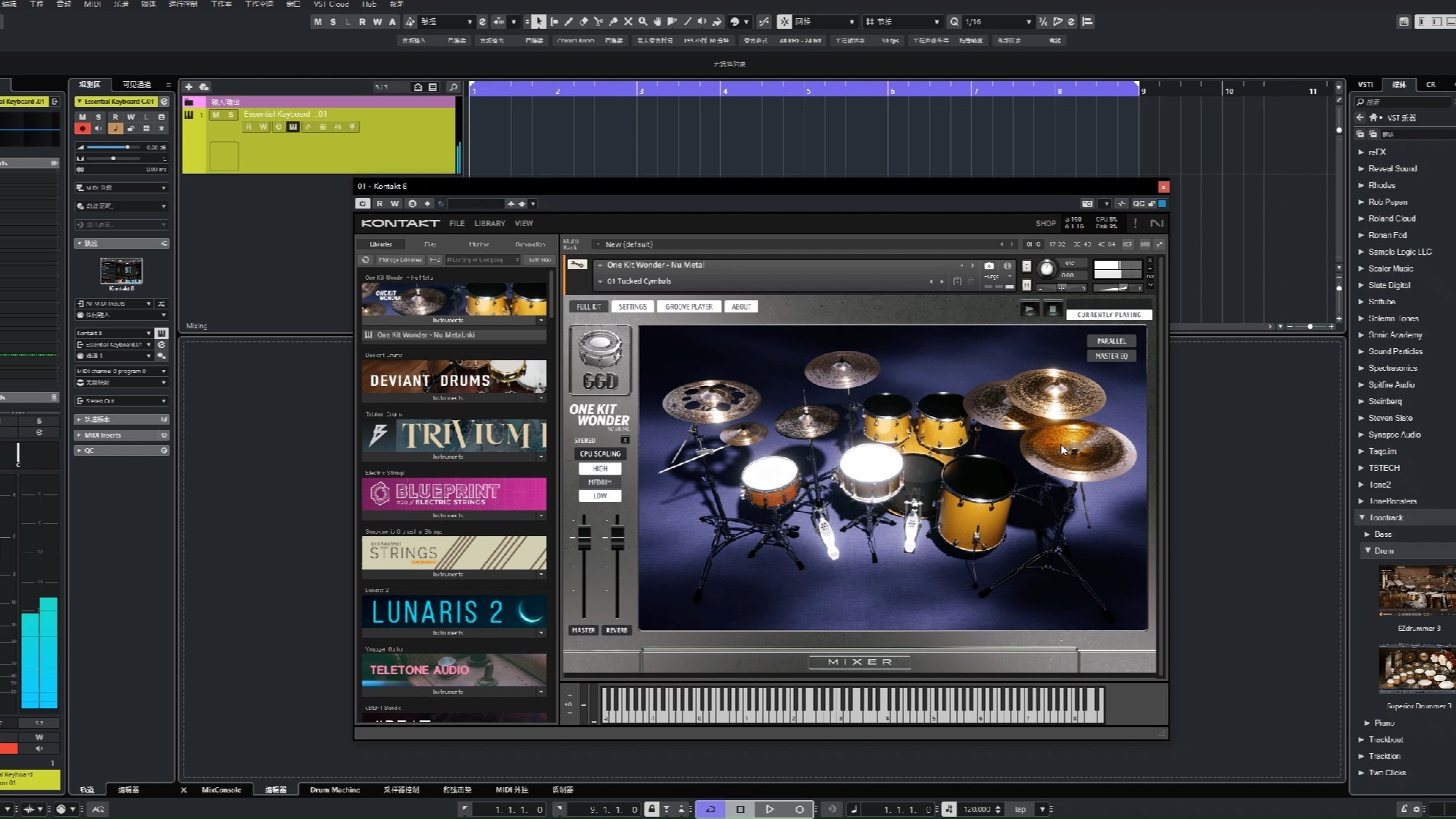Click the Kontakt NI logo icon
The height and width of the screenshot is (819, 1456).
pos(1156,223)
